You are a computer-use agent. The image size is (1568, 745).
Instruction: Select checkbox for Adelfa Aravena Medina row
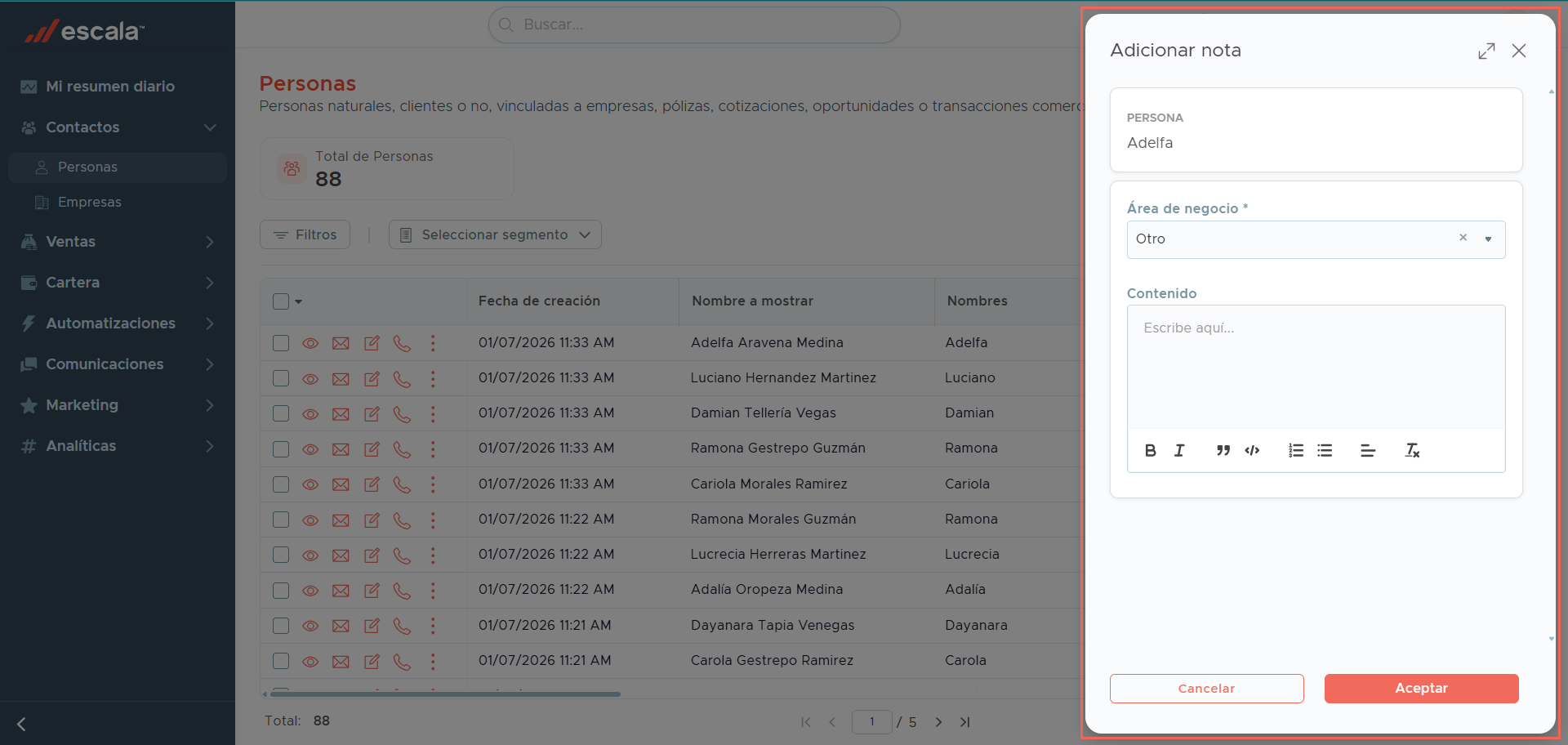[x=281, y=343]
